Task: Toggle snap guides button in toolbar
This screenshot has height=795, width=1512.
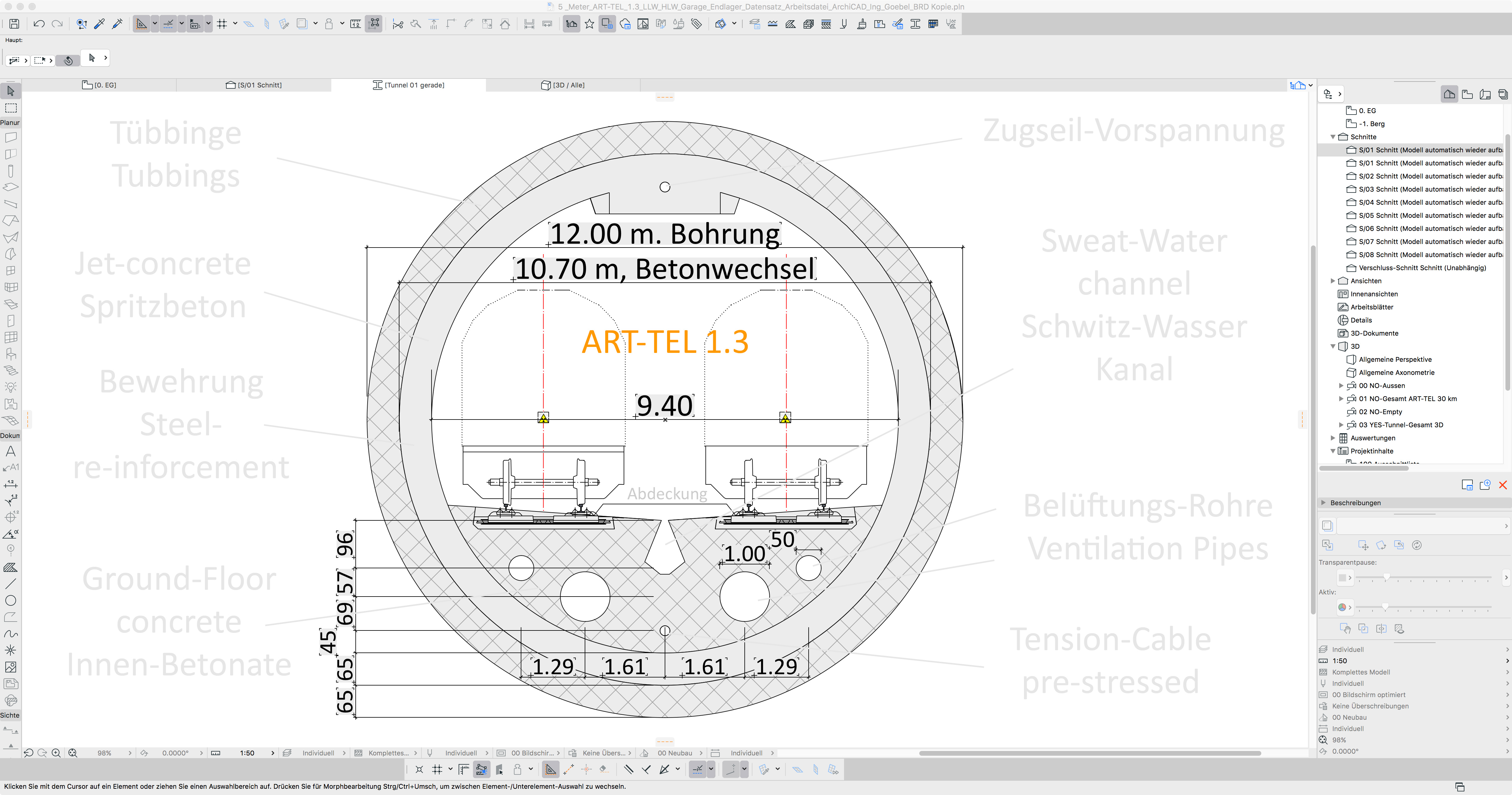Action: click(168, 24)
